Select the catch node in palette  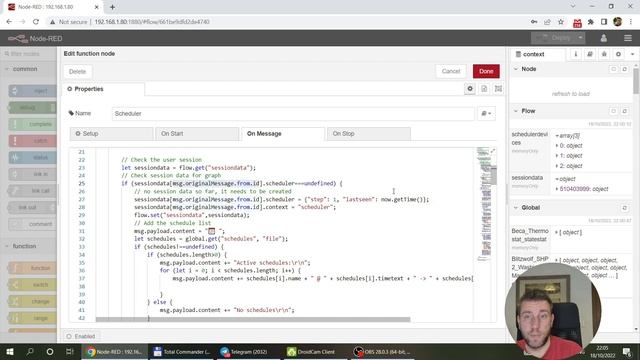click(x=33, y=141)
